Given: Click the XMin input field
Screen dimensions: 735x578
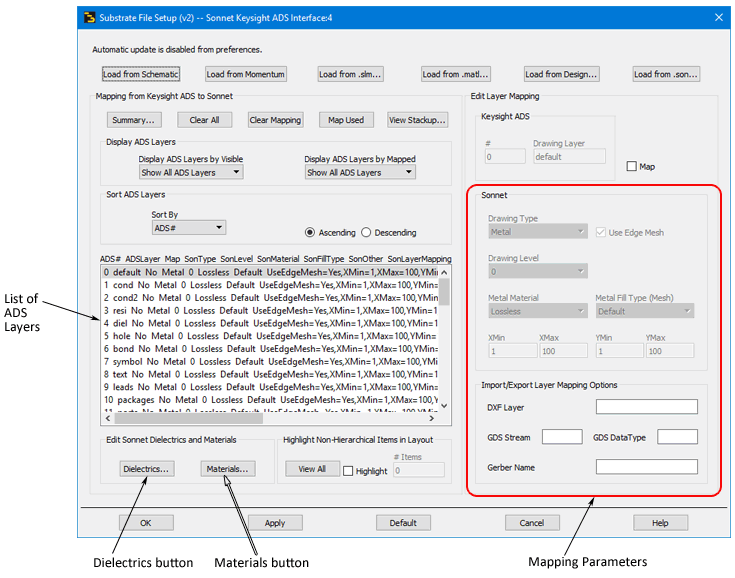Looking at the screenshot, I should coord(512,351).
